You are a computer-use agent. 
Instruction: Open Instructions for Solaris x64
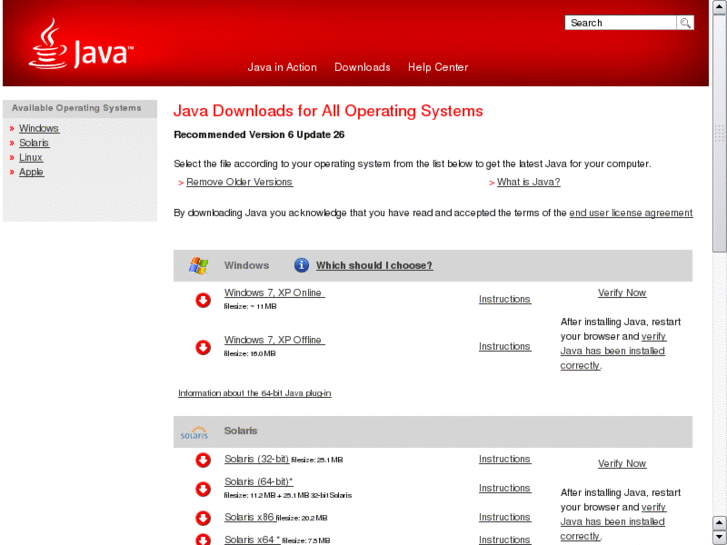click(x=505, y=539)
